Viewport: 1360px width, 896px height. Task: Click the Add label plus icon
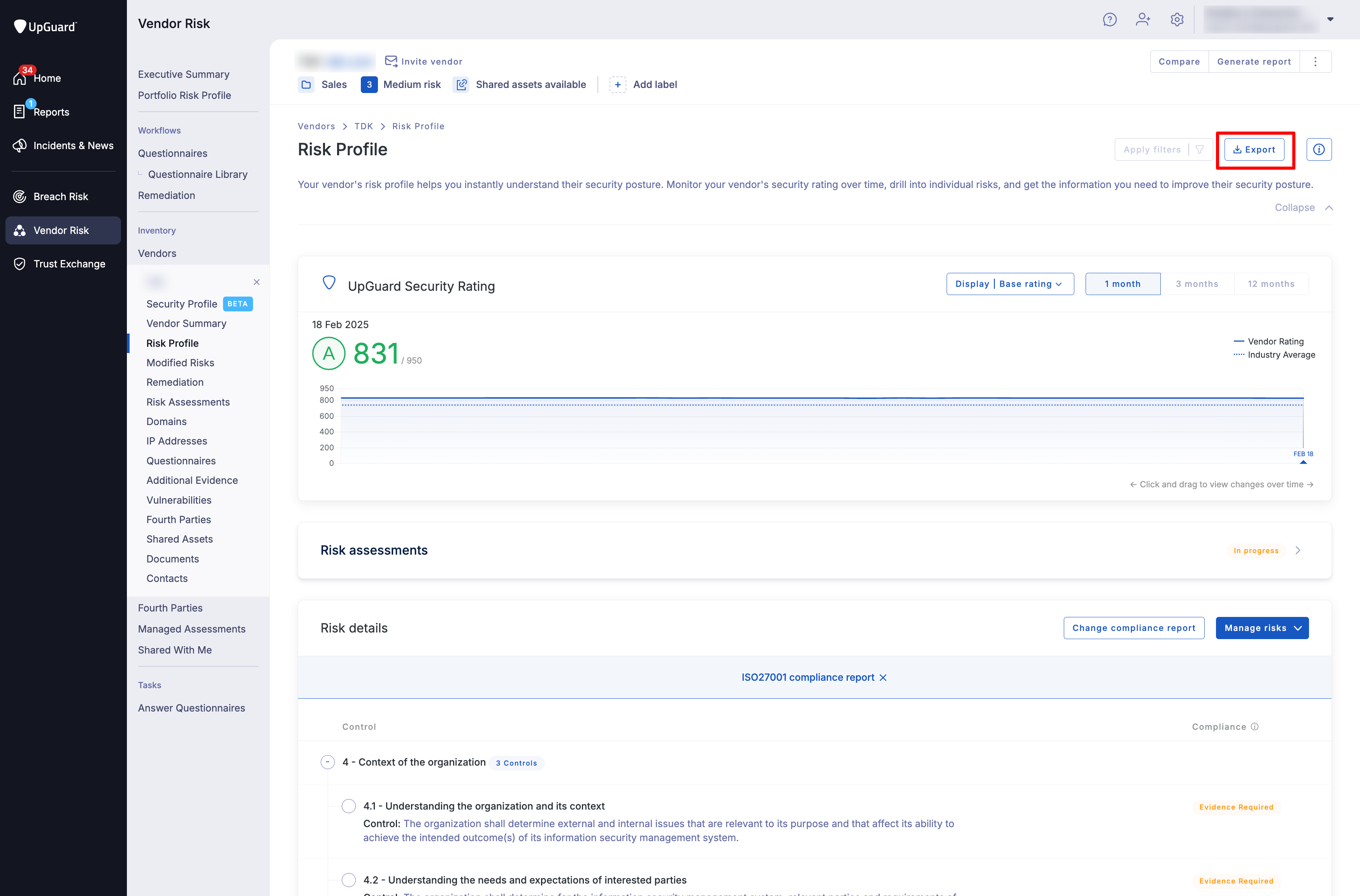(x=617, y=84)
